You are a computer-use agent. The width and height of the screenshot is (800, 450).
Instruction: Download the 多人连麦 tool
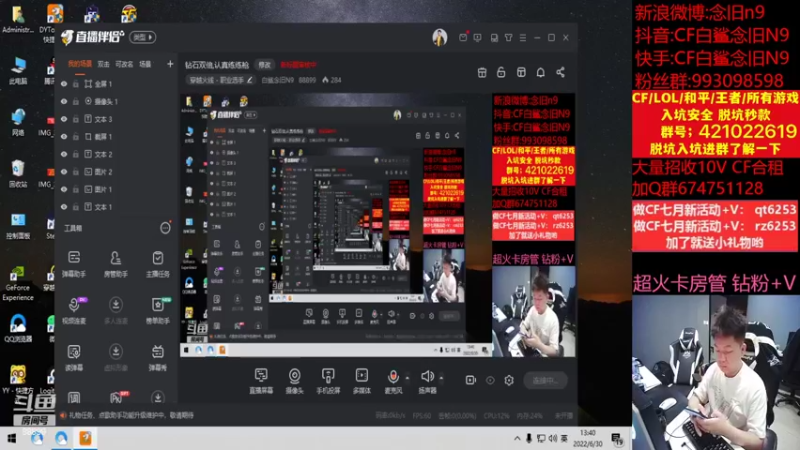[116, 310]
